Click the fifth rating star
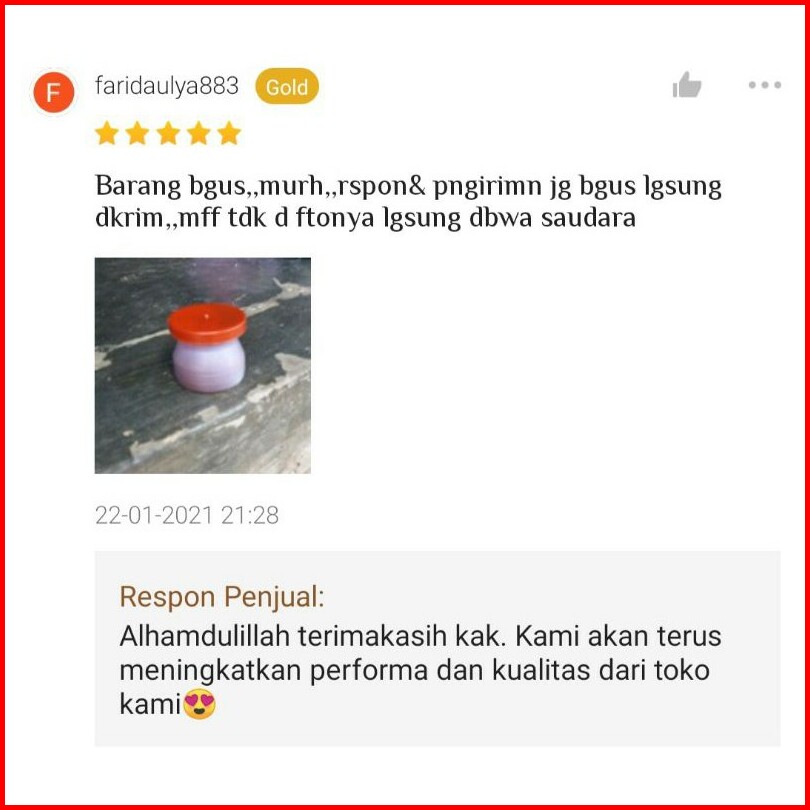This screenshot has height=810, width=810. point(229,133)
